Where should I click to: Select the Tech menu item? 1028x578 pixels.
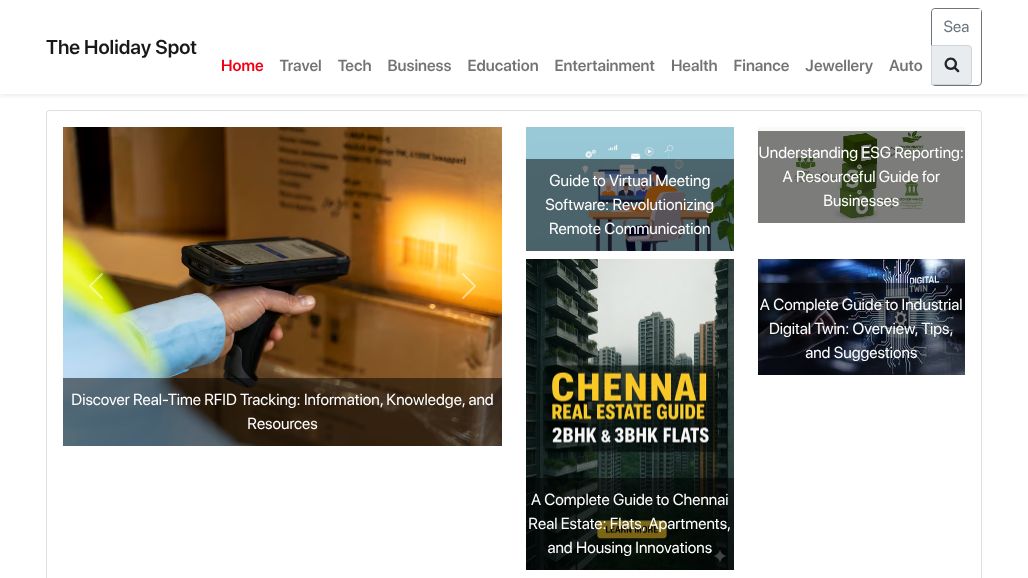[354, 66]
